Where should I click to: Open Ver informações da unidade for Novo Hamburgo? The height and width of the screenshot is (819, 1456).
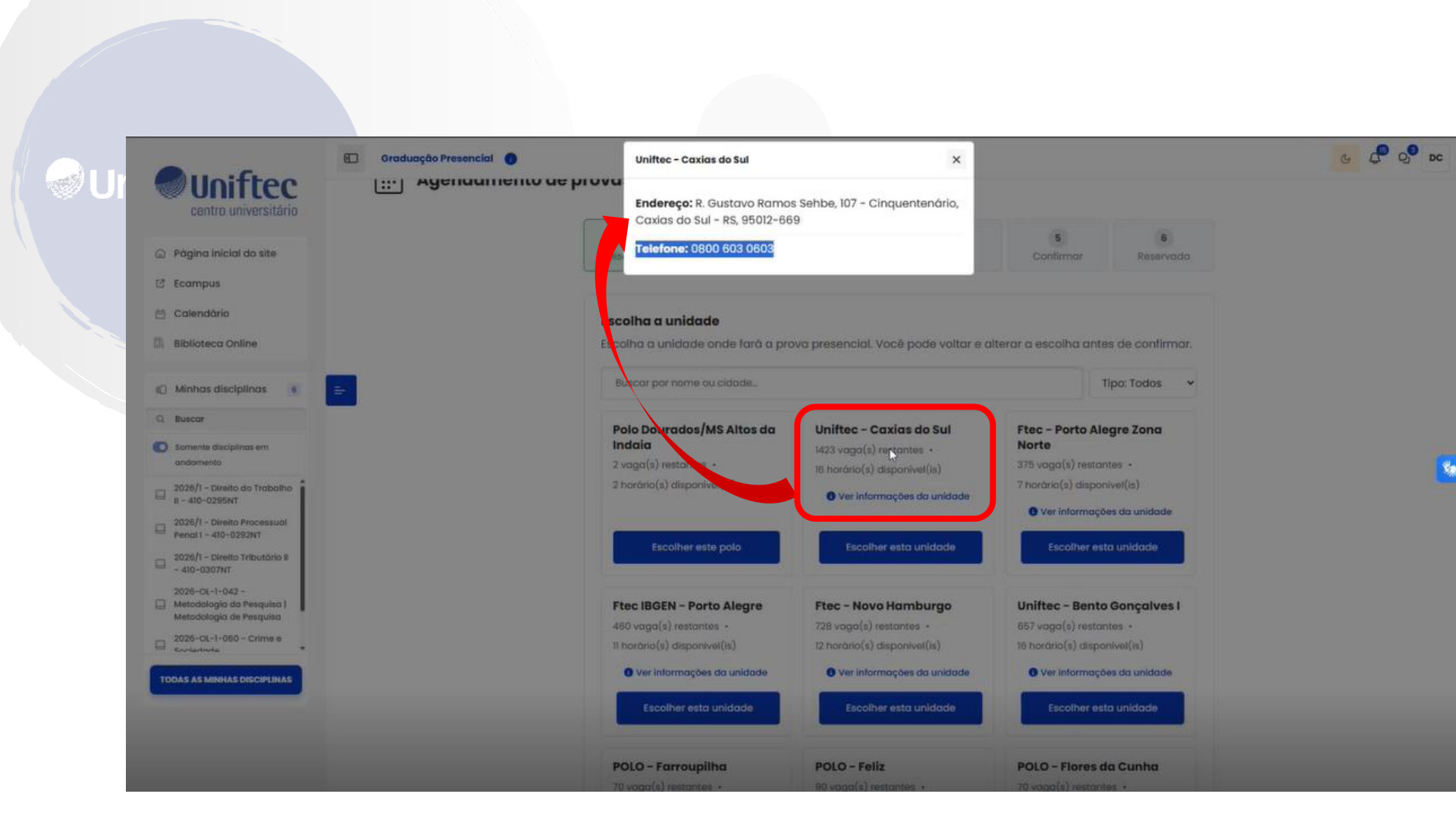pos(898,673)
